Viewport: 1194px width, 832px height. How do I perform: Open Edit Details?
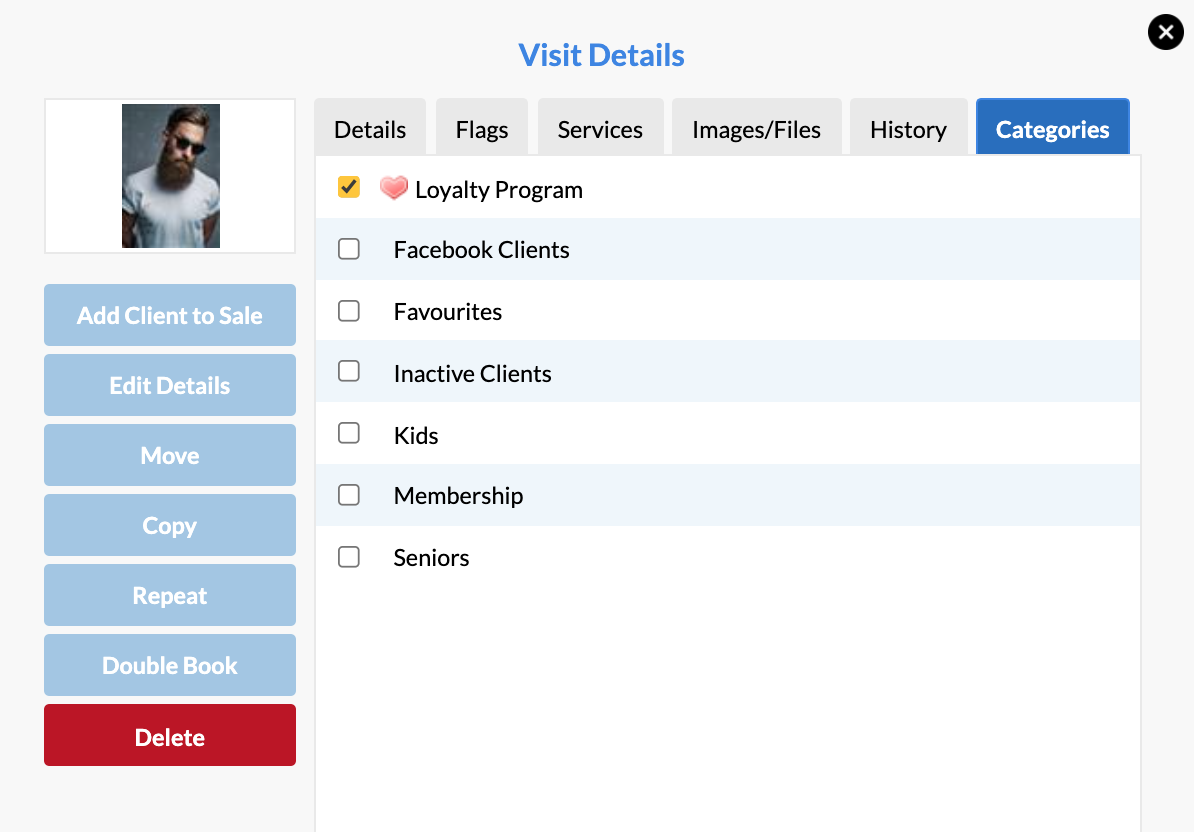point(170,385)
